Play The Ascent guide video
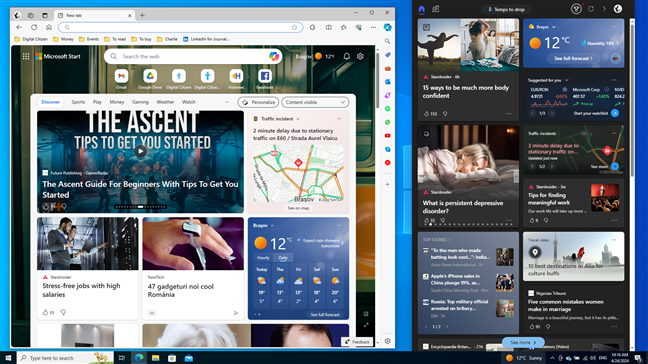648x364 pixels. tap(141, 151)
